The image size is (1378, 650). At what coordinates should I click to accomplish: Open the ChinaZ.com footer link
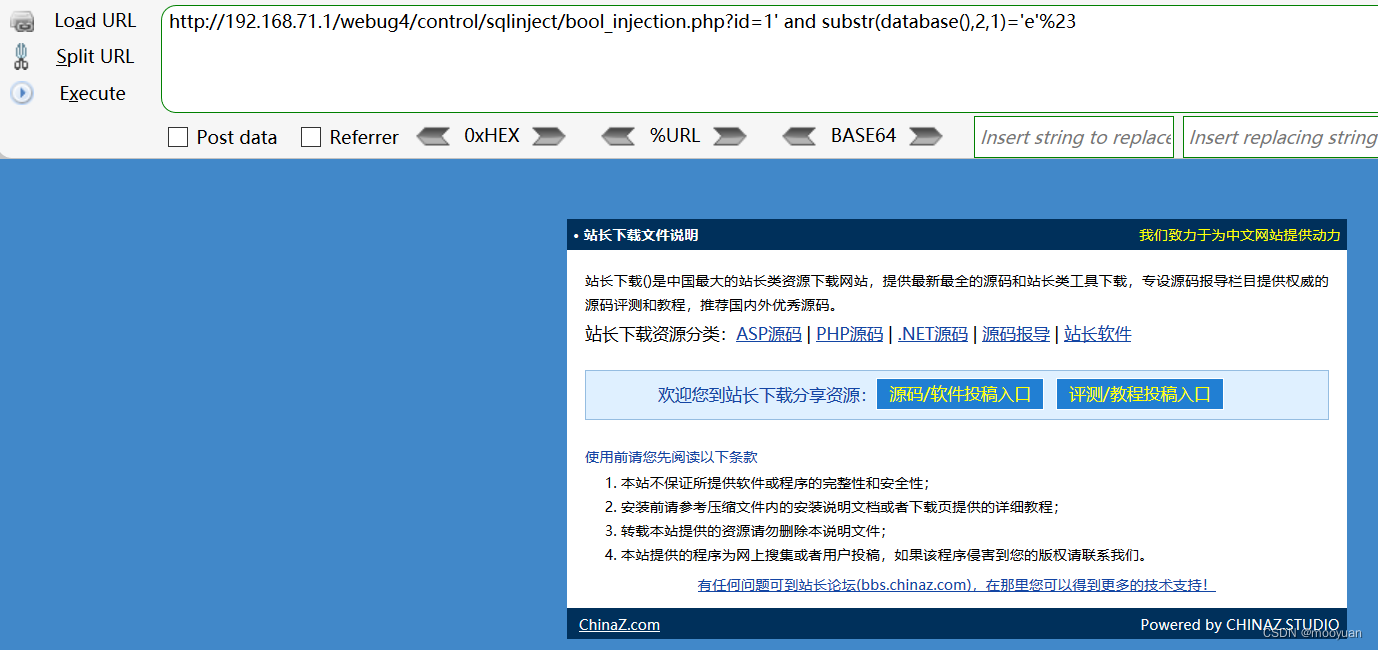619,625
